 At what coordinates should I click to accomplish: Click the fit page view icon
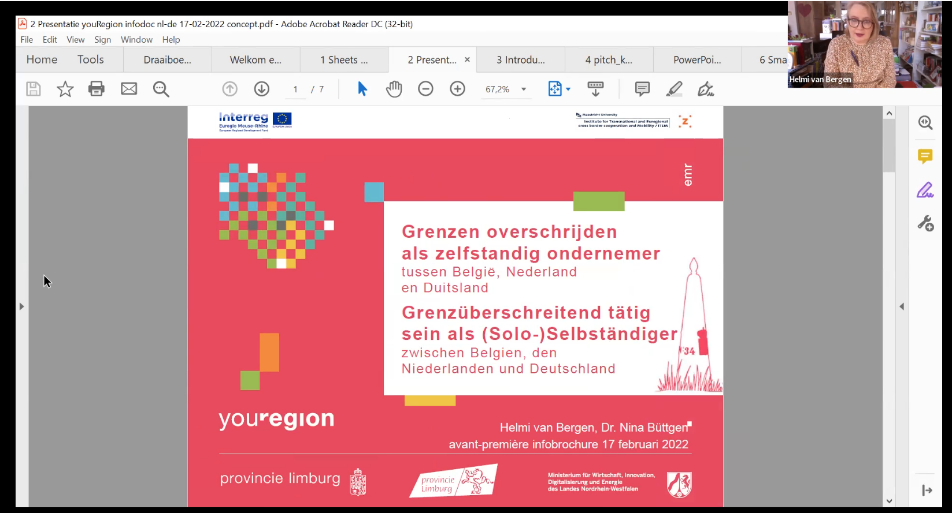(555, 89)
